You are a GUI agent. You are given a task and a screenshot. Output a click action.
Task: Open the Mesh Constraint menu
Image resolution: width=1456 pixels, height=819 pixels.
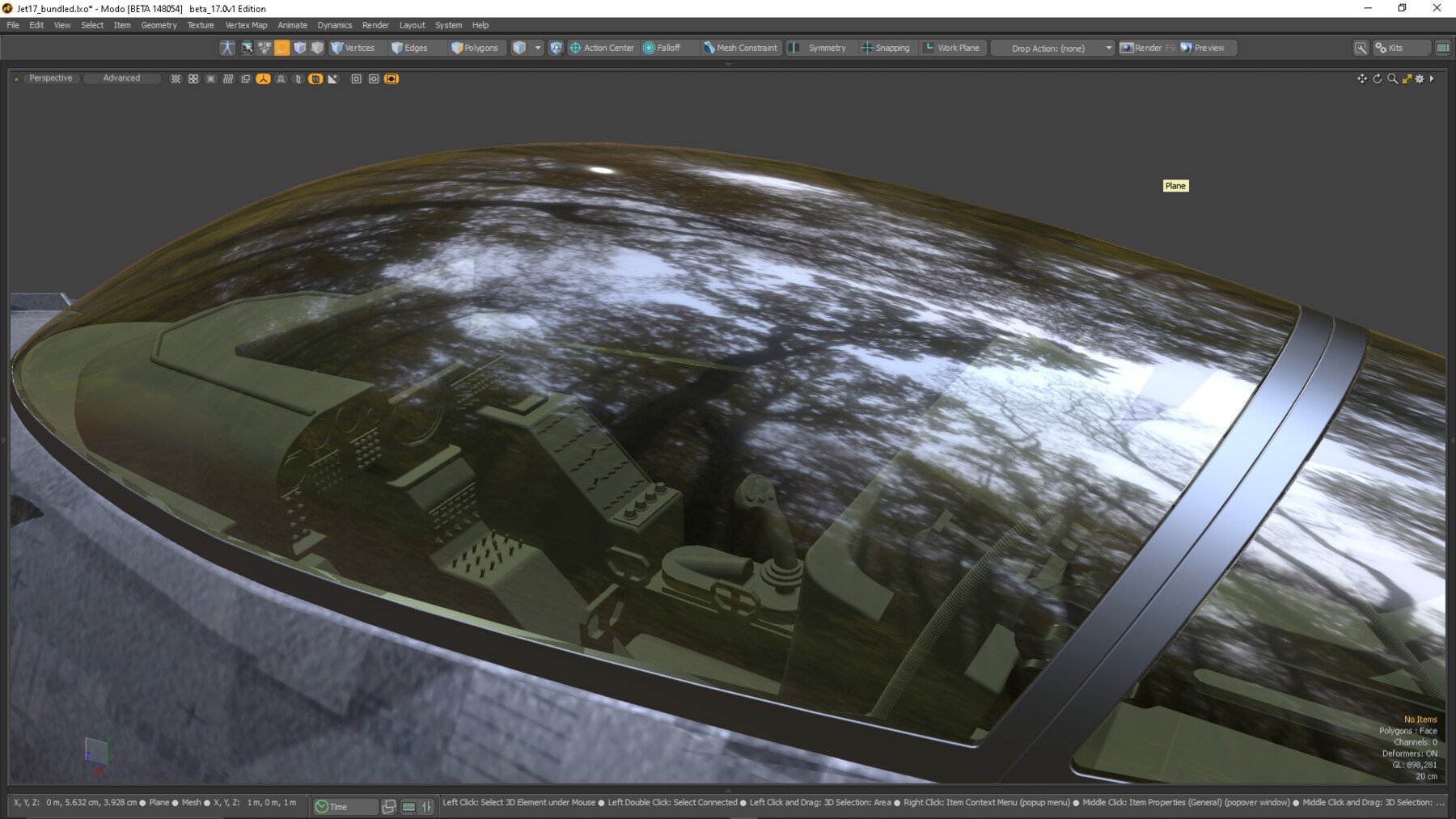click(740, 48)
